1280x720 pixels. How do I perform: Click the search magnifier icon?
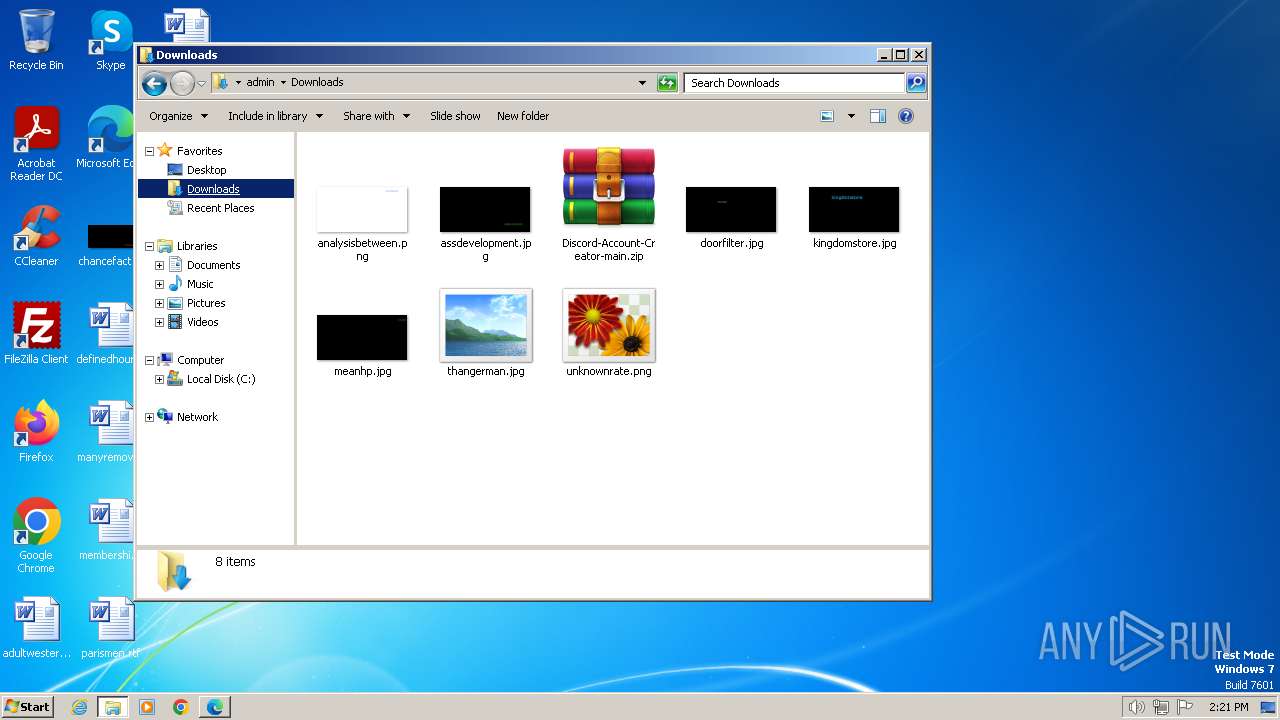pos(916,83)
